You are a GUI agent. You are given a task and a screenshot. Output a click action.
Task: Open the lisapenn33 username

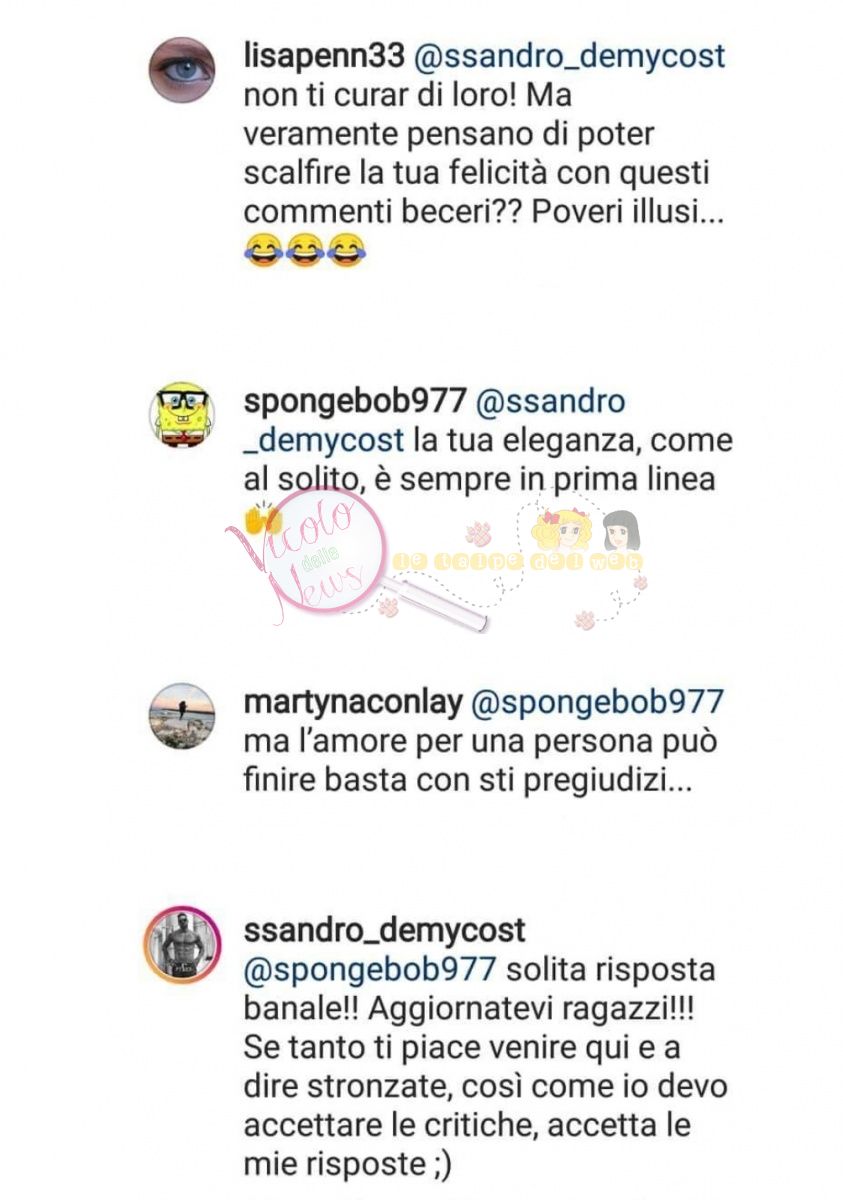(323, 57)
